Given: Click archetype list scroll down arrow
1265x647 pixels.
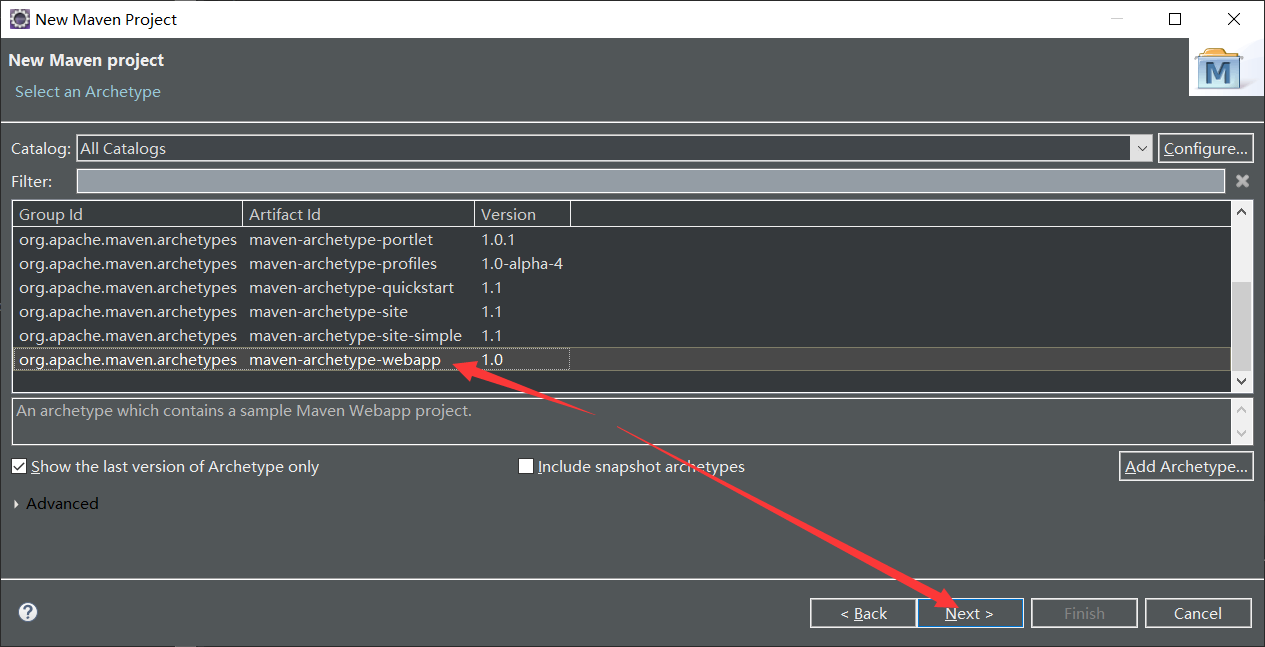Looking at the screenshot, I should click(1241, 382).
